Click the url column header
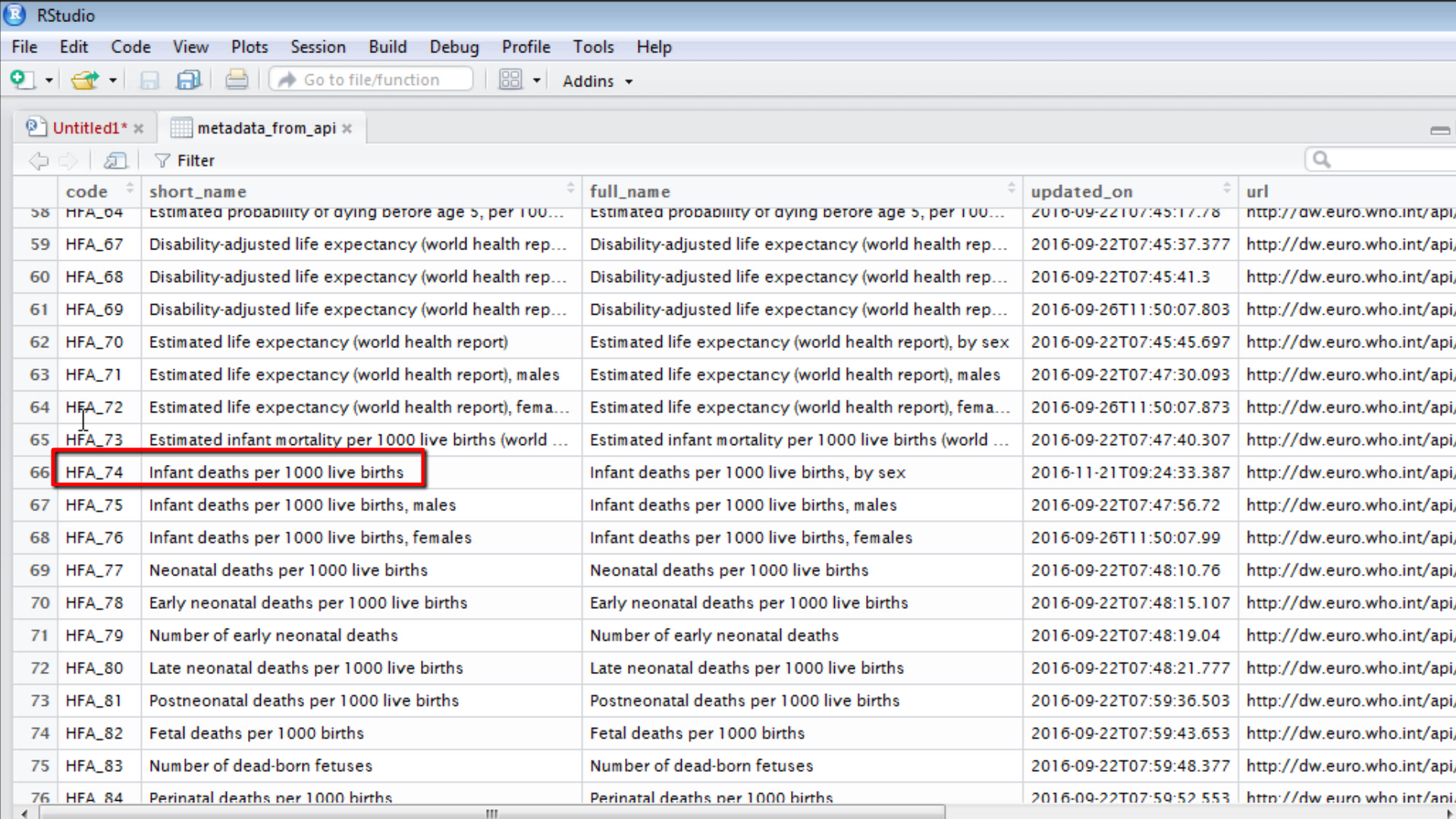This screenshot has width=1456, height=819. click(1347, 191)
